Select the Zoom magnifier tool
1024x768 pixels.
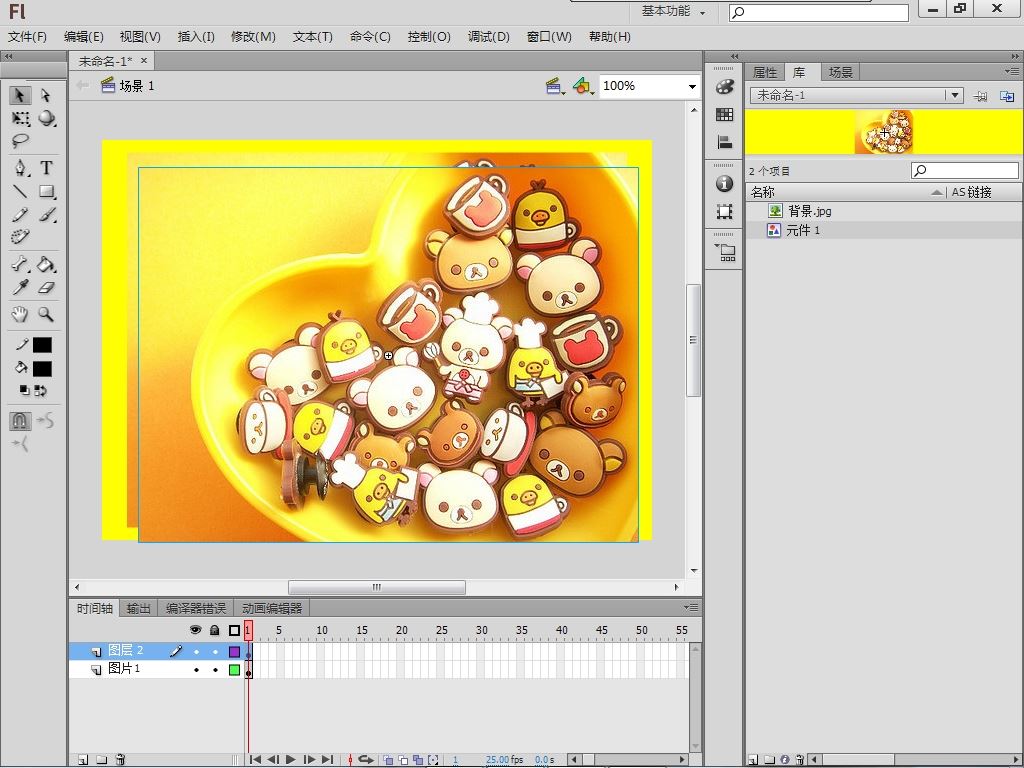click(46, 314)
